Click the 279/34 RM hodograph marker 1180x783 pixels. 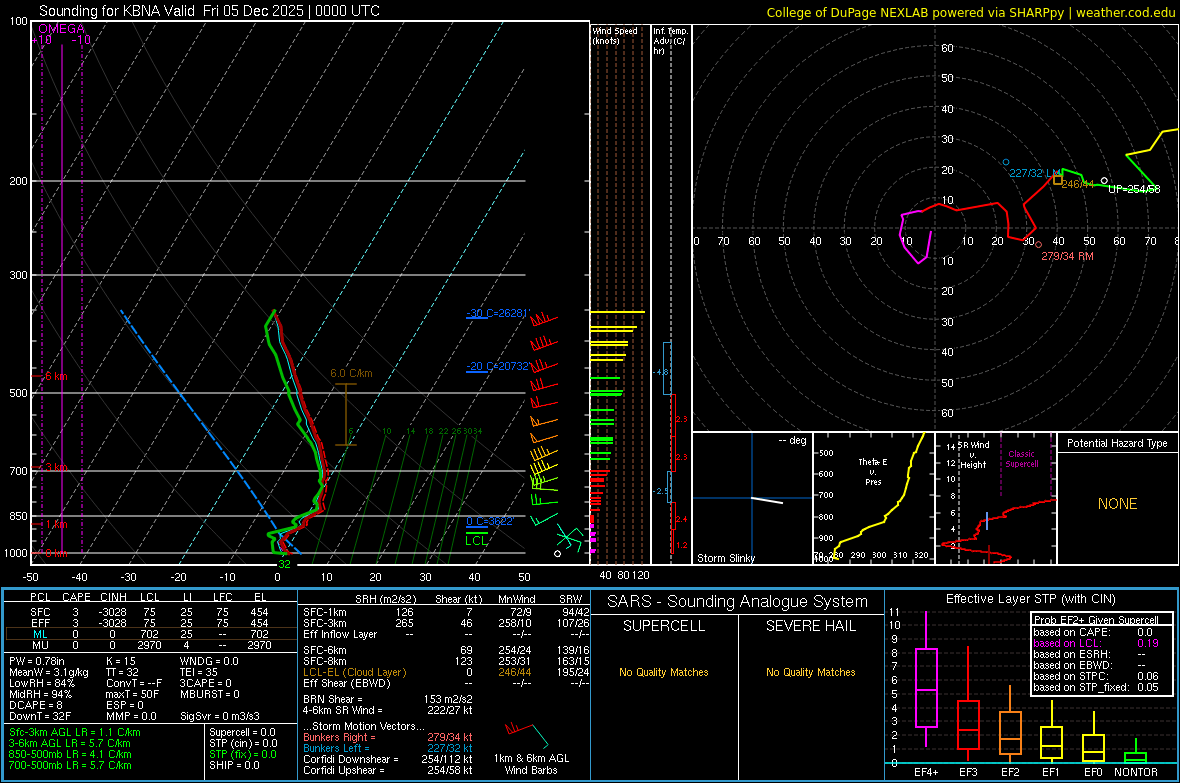pos(1038,245)
